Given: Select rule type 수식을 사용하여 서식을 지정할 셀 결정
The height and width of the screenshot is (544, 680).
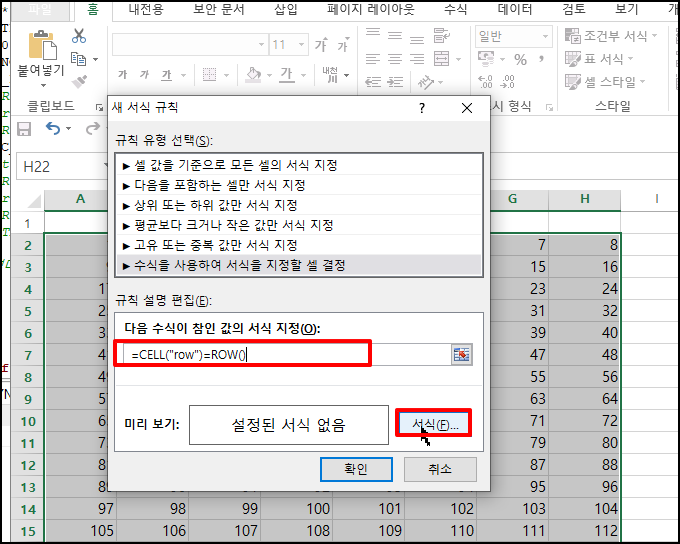Looking at the screenshot, I should tap(299, 265).
